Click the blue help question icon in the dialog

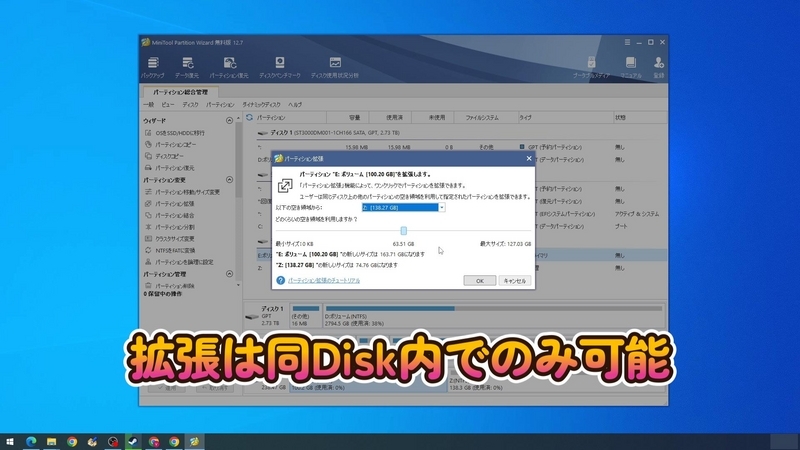coord(281,280)
